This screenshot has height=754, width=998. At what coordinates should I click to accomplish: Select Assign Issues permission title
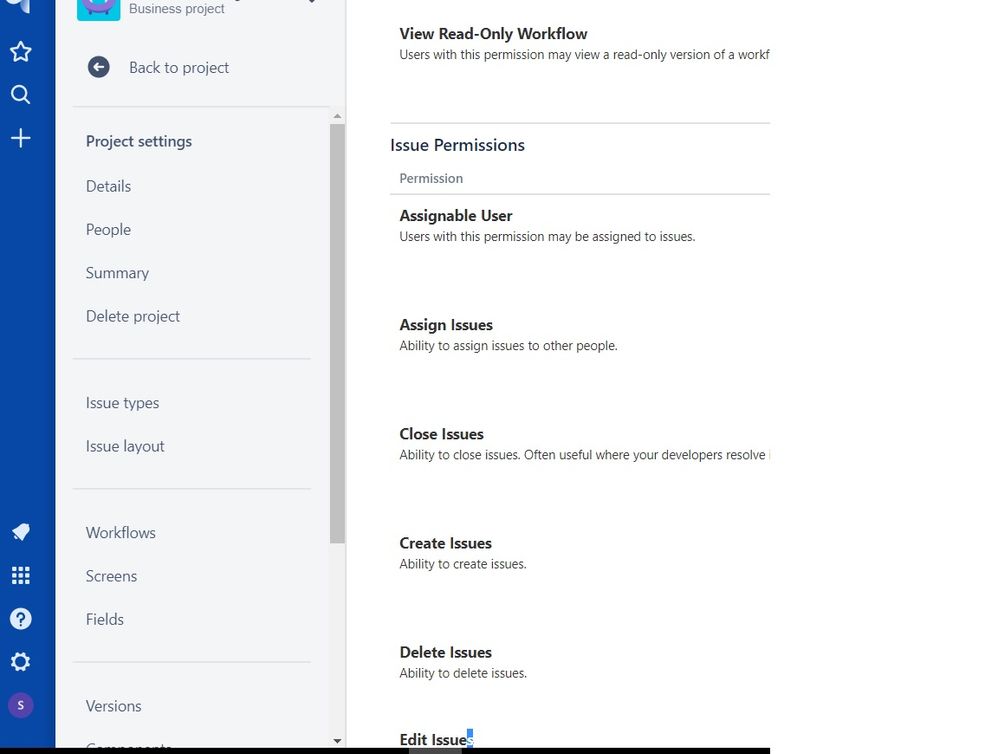coord(446,325)
